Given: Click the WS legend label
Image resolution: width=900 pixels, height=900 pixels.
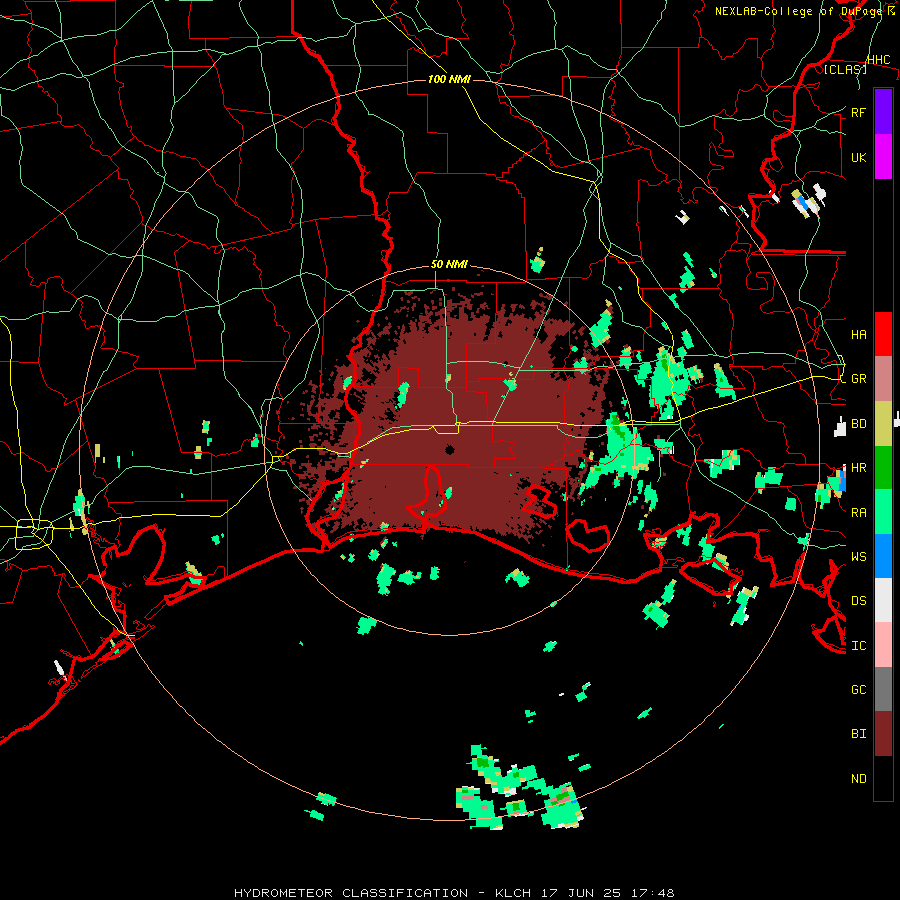Looking at the screenshot, I should pyautogui.click(x=858, y=557).
